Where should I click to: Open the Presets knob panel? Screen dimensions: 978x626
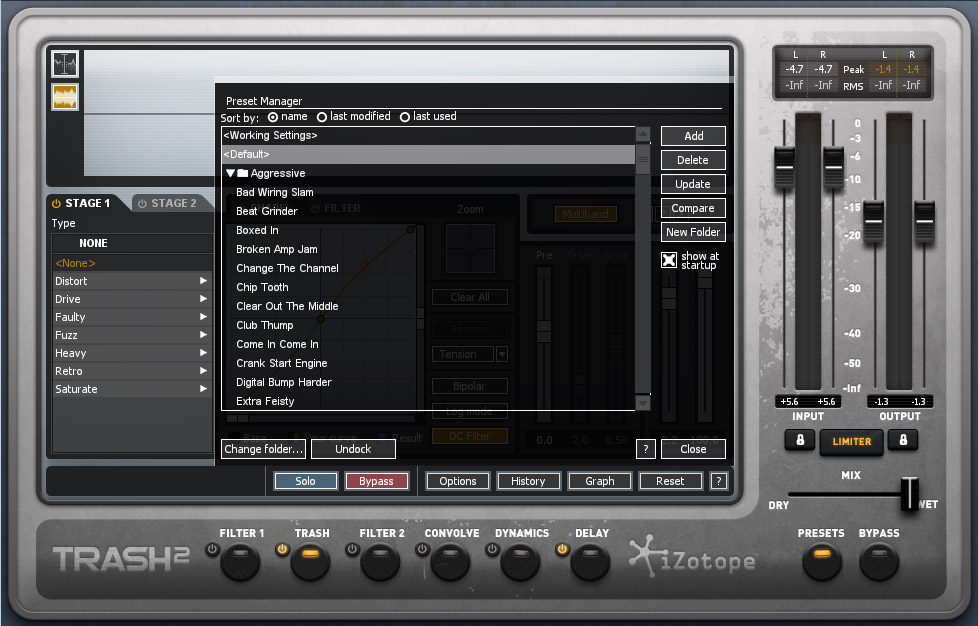click(x=821, y=563)
